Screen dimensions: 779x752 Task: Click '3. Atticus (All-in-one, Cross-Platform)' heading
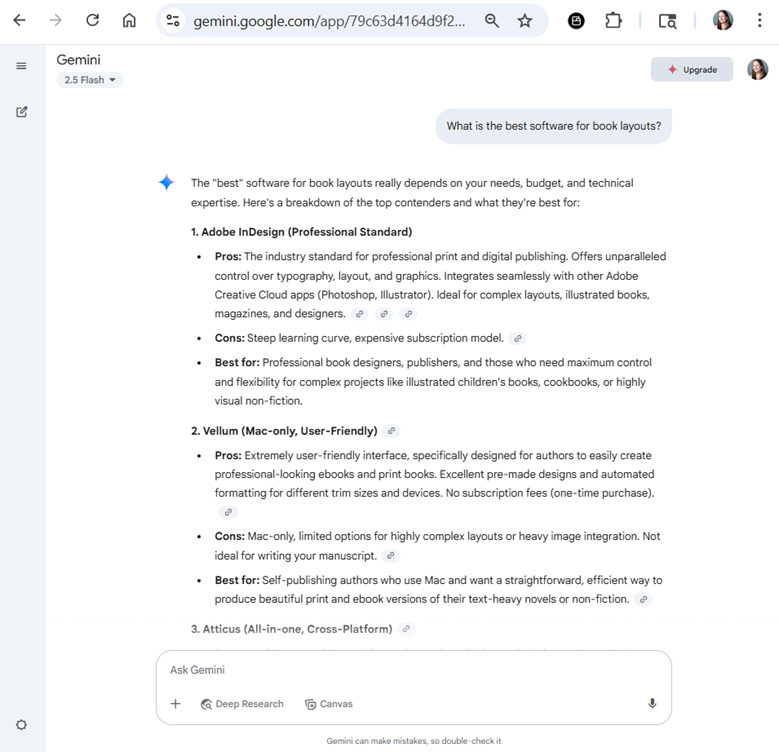[292, 629]
